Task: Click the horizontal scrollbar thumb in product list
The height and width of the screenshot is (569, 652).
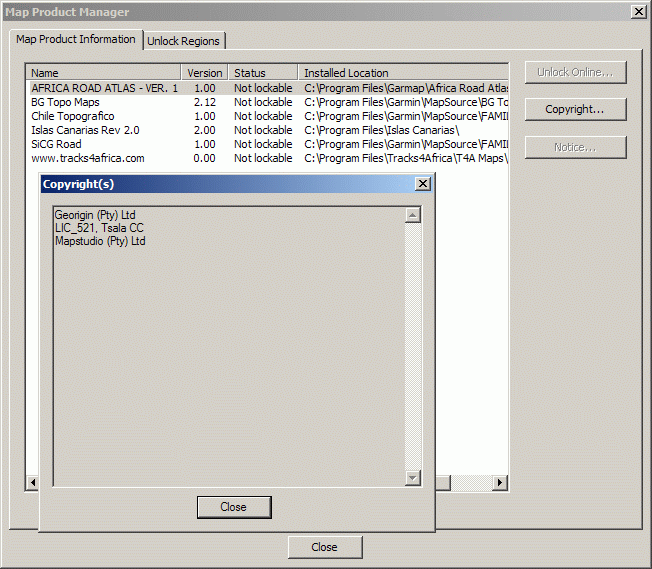Action: [443, 482]
